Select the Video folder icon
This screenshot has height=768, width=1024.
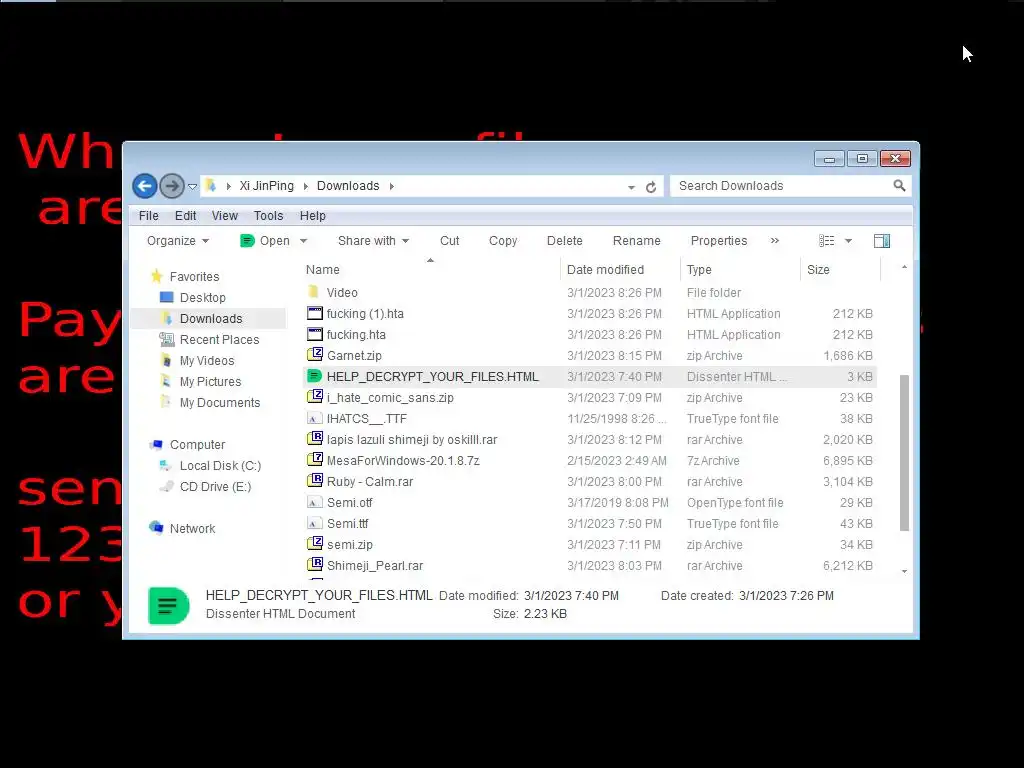(x=314, y=291)
